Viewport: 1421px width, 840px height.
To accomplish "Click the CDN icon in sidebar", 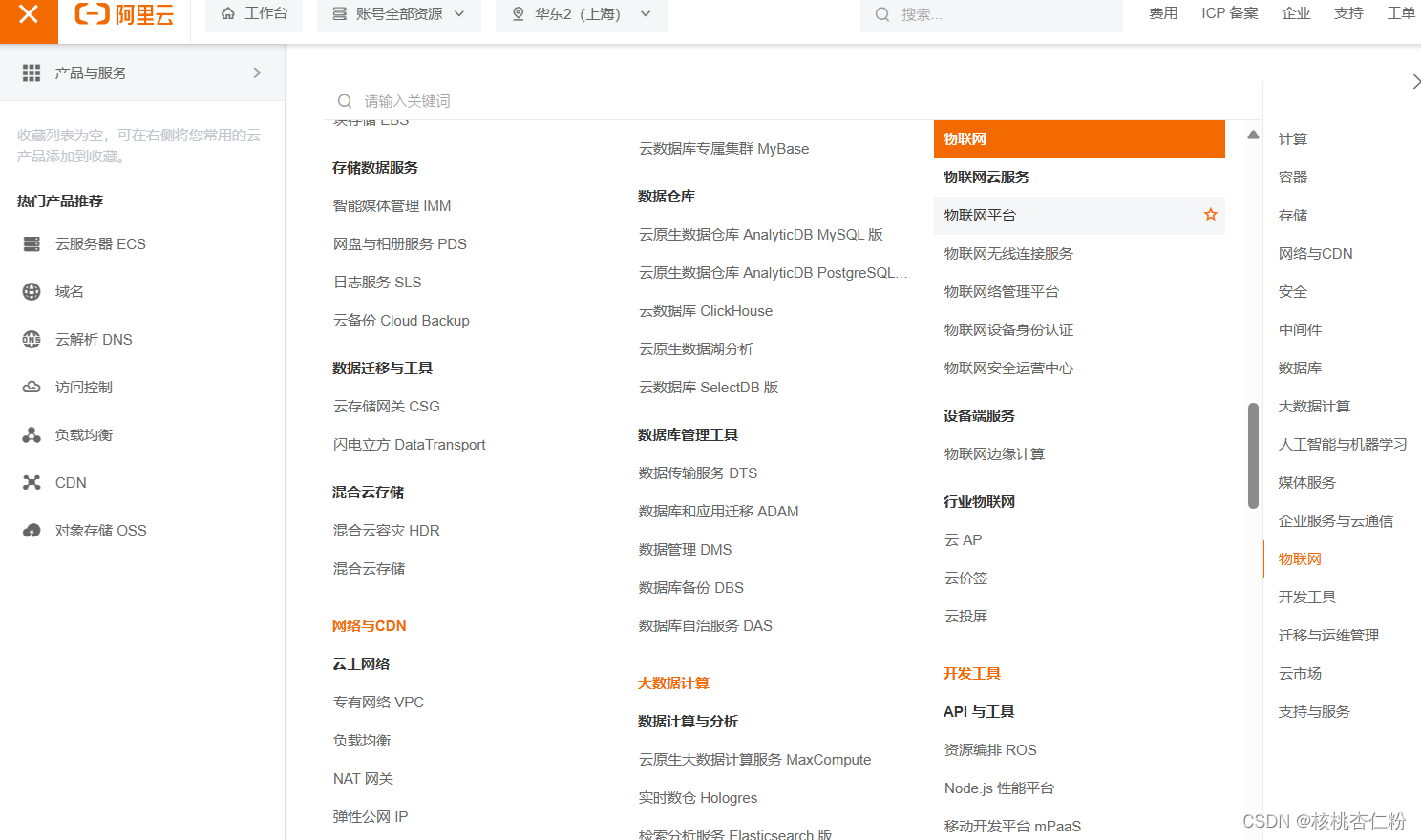I will (x=32, y=482).
